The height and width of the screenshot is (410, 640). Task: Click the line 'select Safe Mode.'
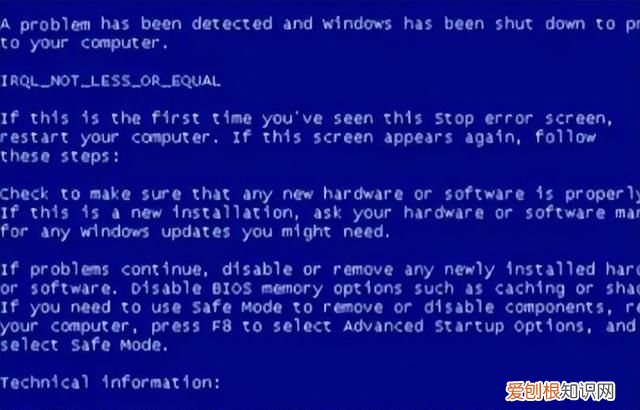(84, 346)
